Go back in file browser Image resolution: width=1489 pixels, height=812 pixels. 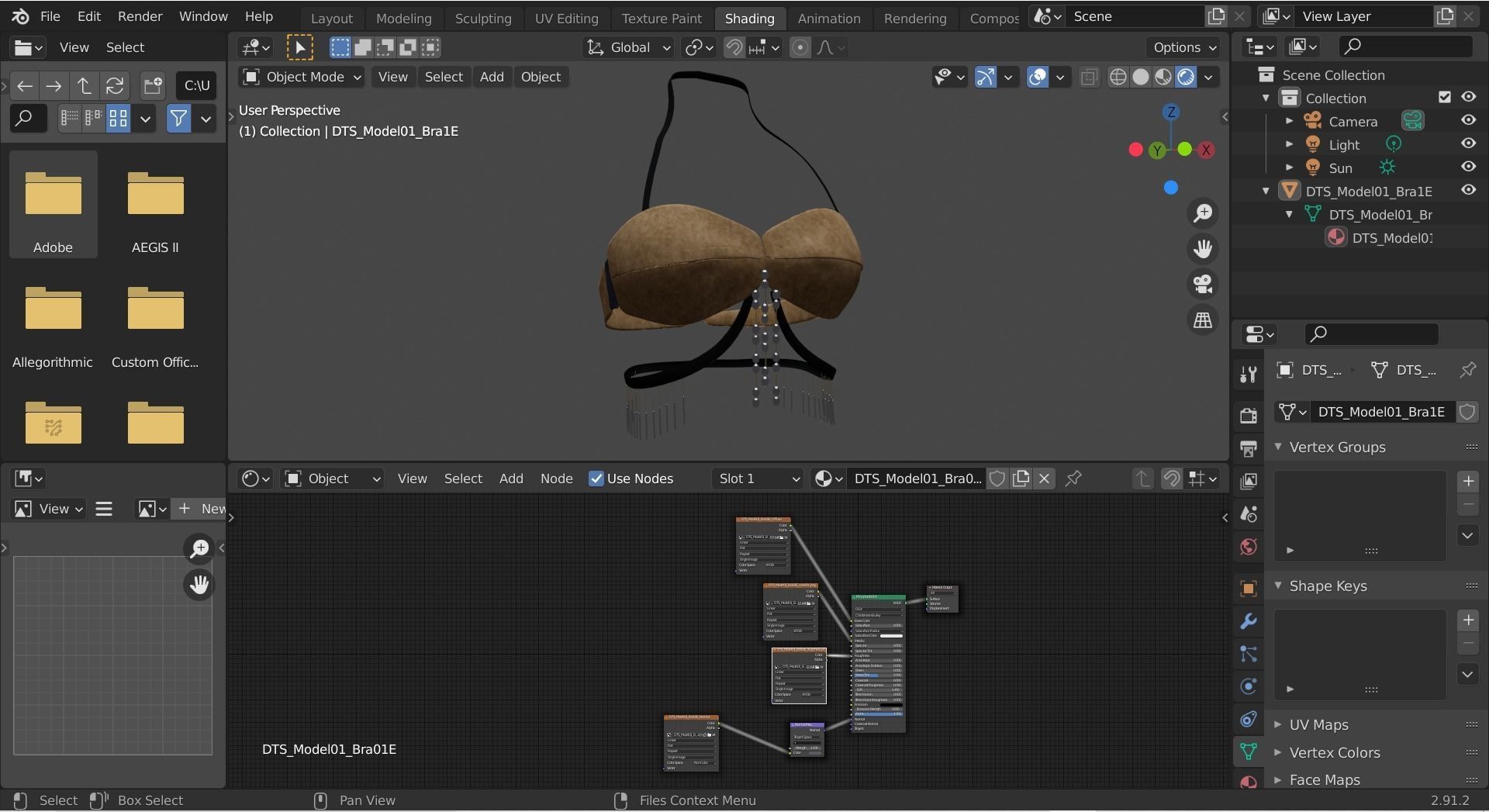pos(25,85)
